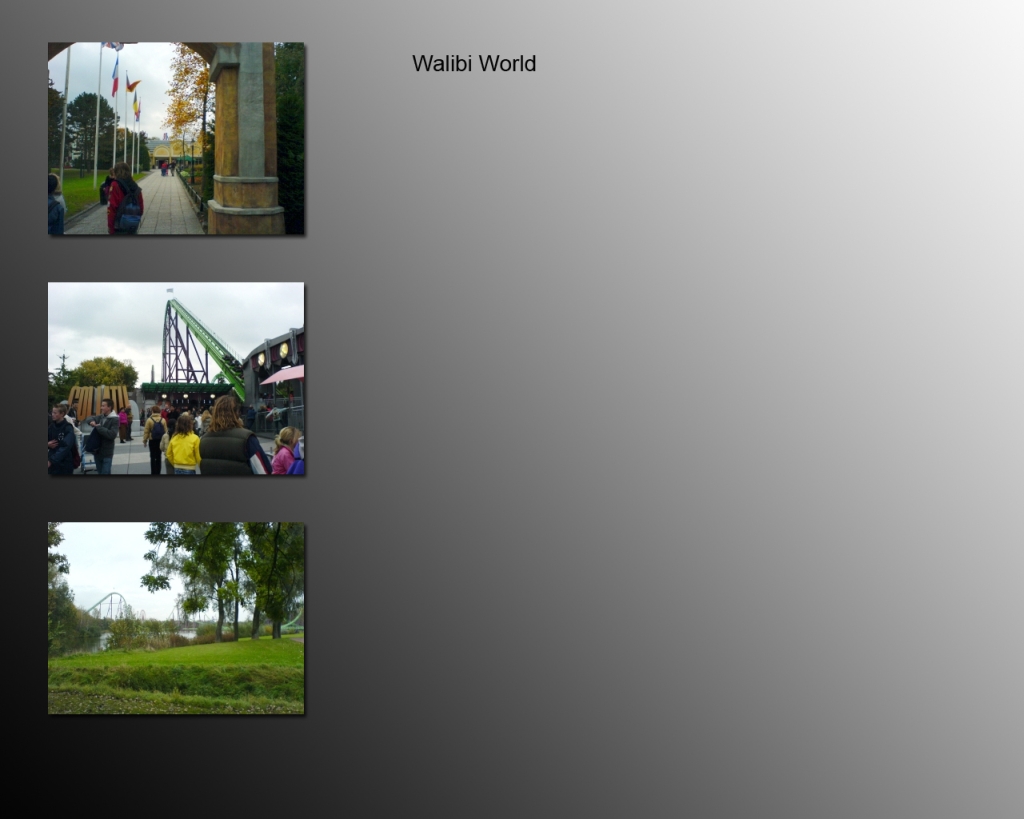Screen dimensions: 1024x819
Task: Click the Walibi World title text
Action: [473, 63]
